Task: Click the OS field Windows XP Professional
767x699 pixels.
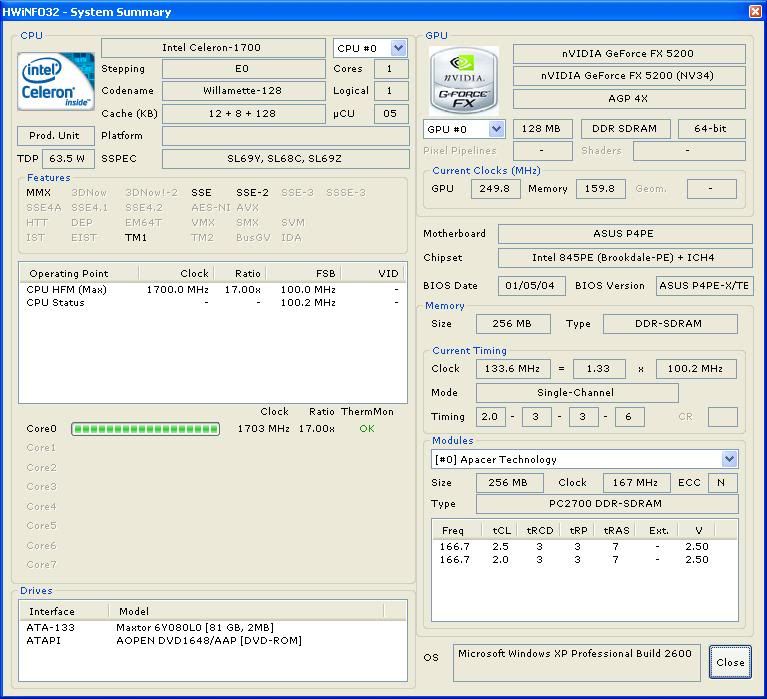Action: pos(577,662)
